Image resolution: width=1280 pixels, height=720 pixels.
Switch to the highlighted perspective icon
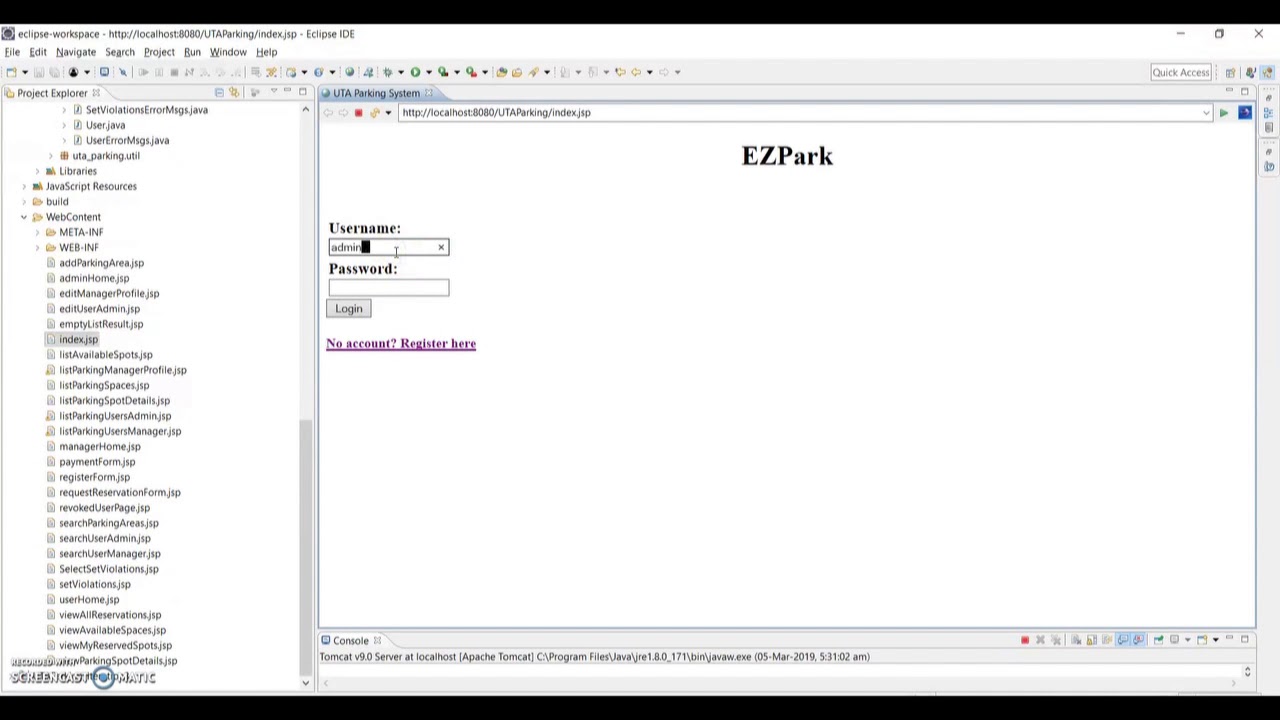click(x=1267, y=73)
